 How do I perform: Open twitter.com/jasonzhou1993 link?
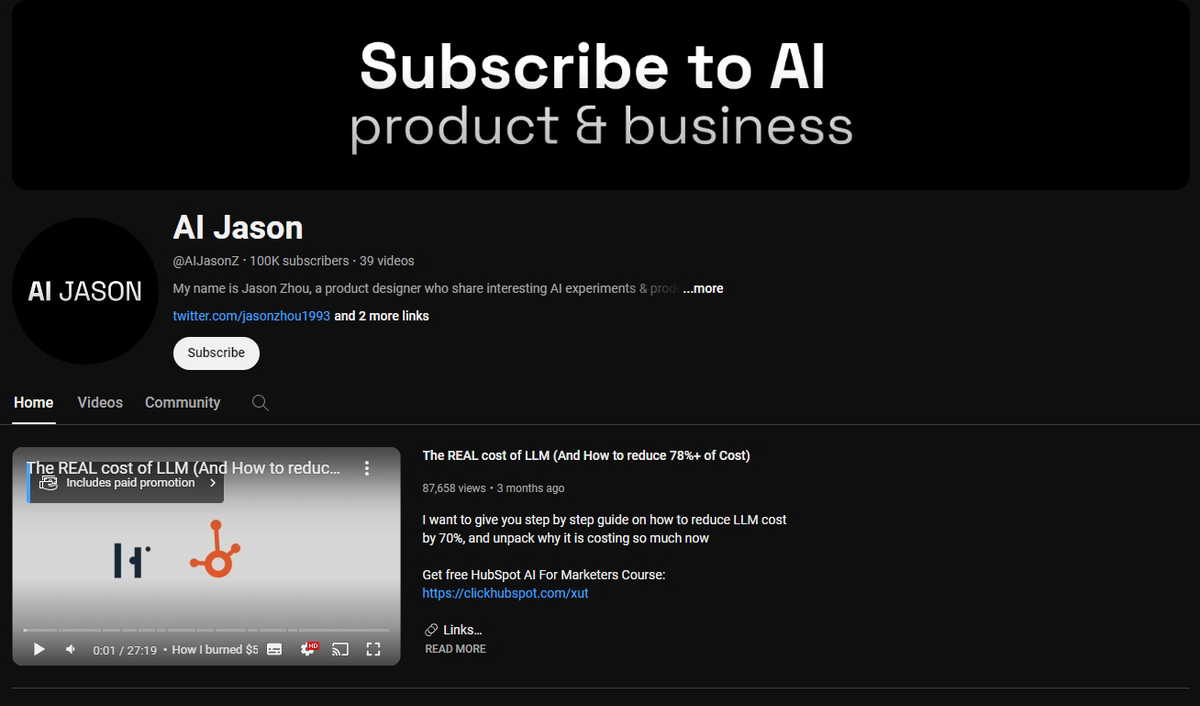pyautogui.click(x=251, y=316)
